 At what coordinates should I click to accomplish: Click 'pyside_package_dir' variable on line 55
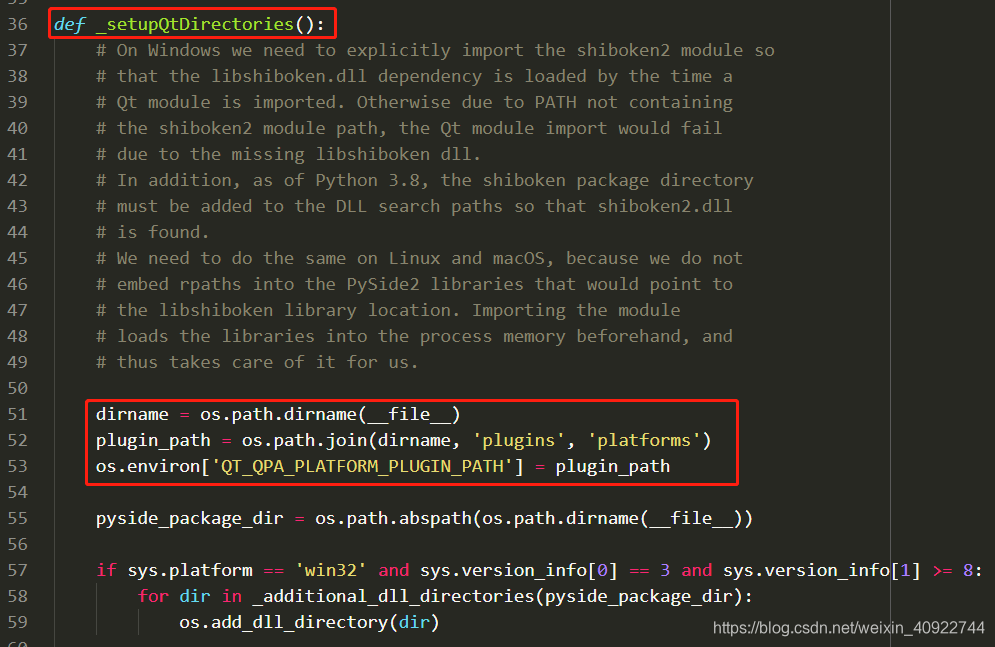[x=189, y=518]
